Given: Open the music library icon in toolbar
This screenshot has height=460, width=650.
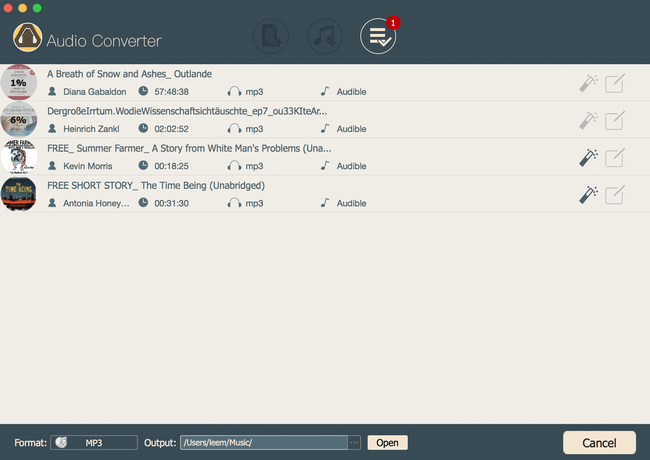Looking at the screenshot, I should tap(324, 38).
